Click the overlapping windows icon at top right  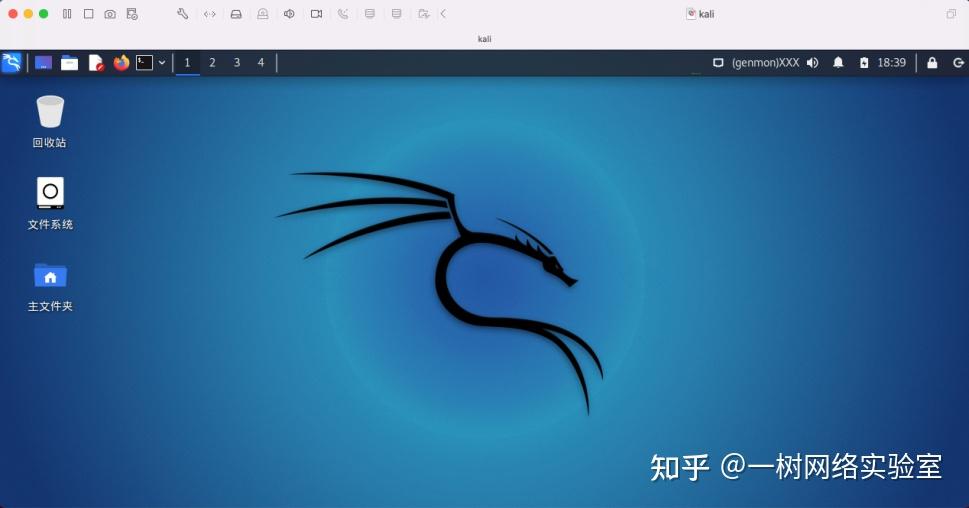click(x=951, y=14)
